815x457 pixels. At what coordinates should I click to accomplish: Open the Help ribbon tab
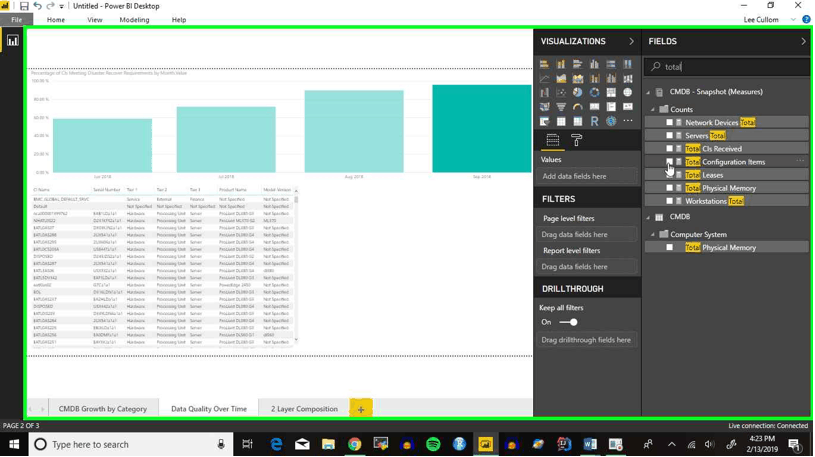point(179,20)
